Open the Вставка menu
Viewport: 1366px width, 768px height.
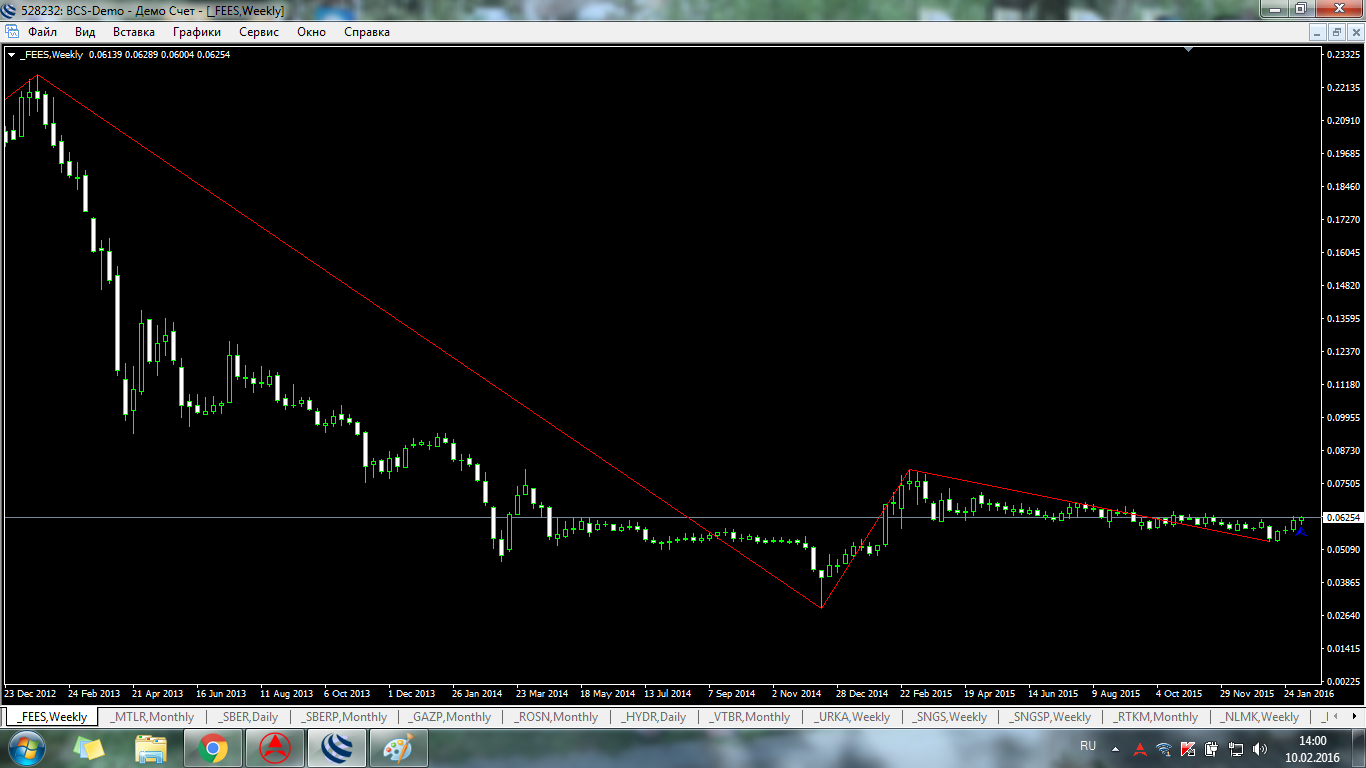[x=133, y=32]
